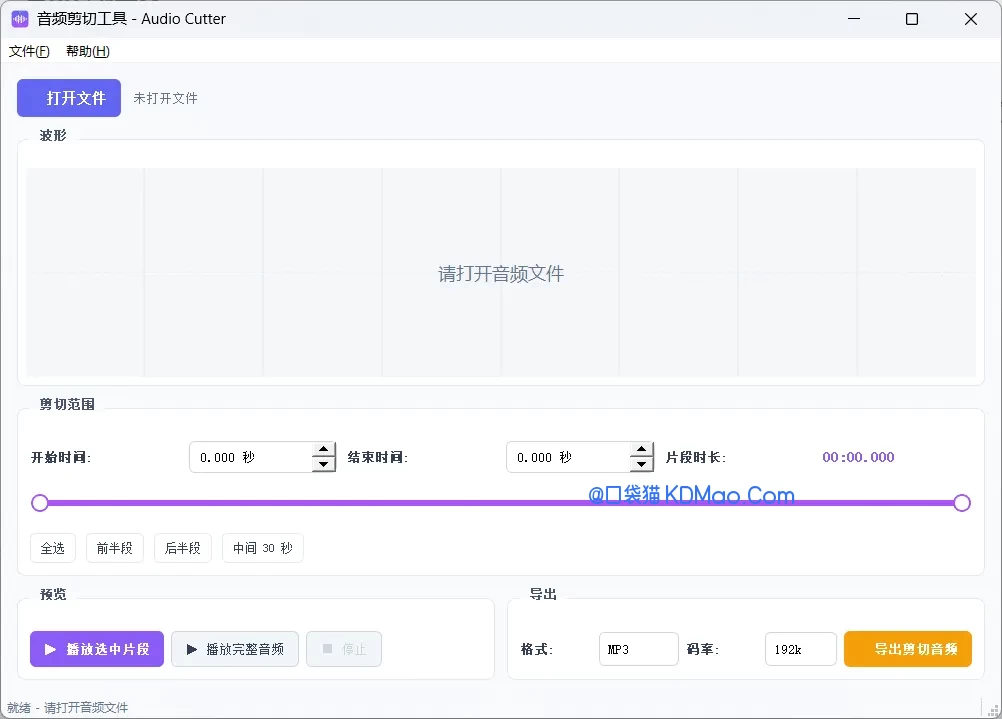Click the 片段时长 label
This screenshot has height=719, width=1002.
point(696,457)
